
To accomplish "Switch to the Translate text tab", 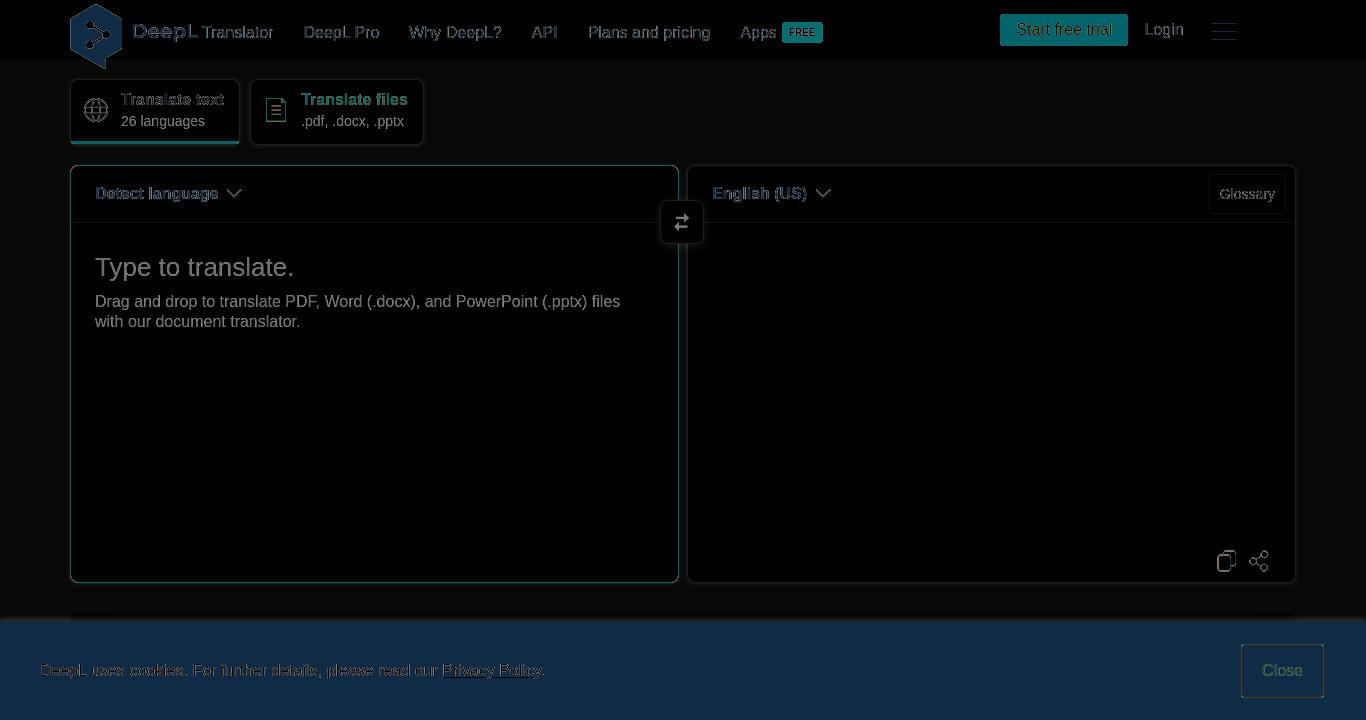I will point(155,111).
